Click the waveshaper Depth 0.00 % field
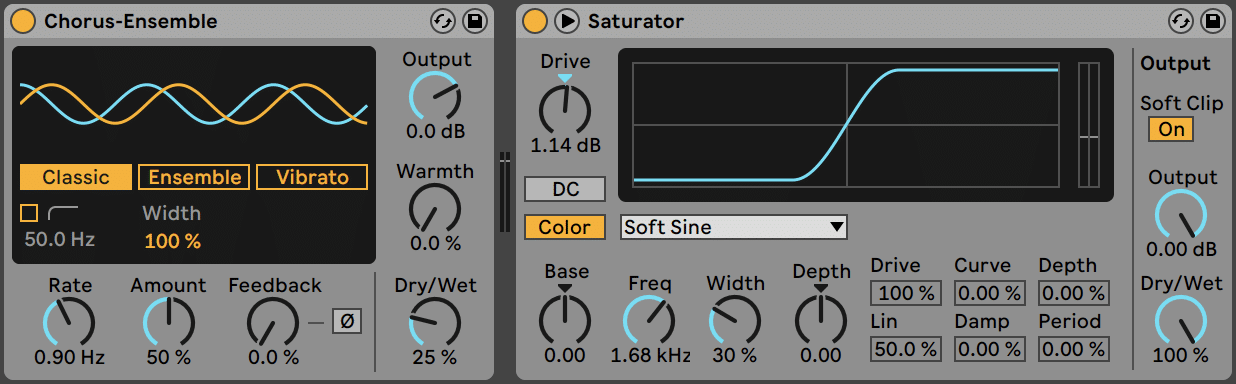The height and width of the screenshot is (384, 1236). (x=1074, y=293)
